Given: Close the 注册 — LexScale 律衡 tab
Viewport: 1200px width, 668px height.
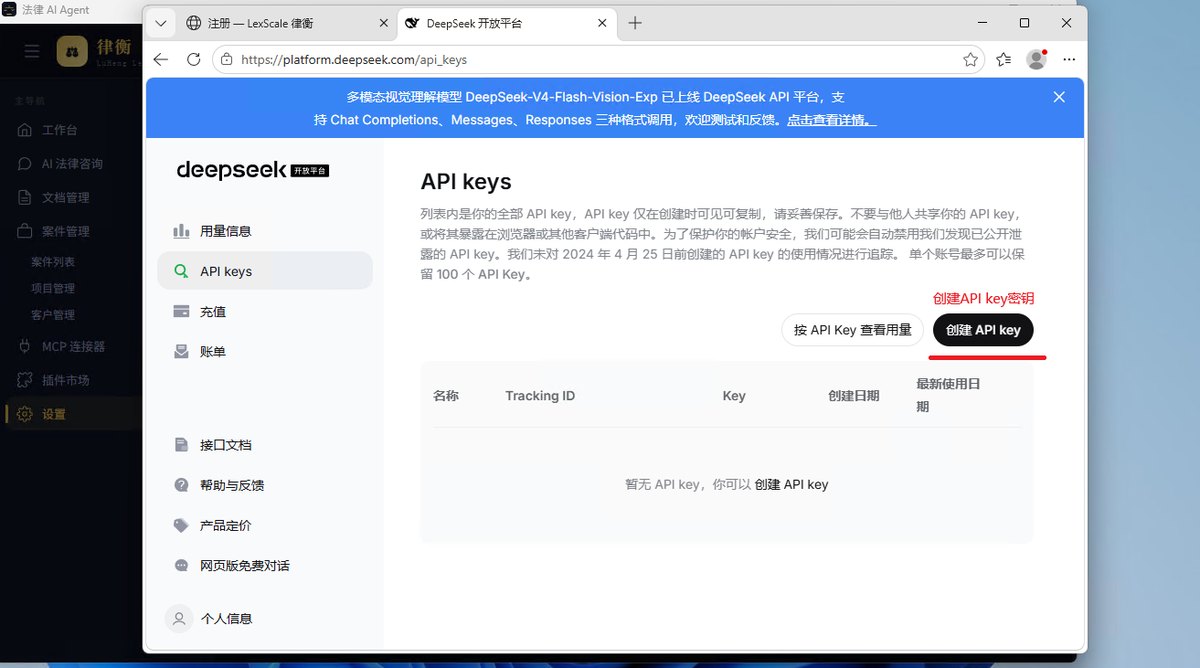Looking at the screenshot, I should tap(383, 23).
